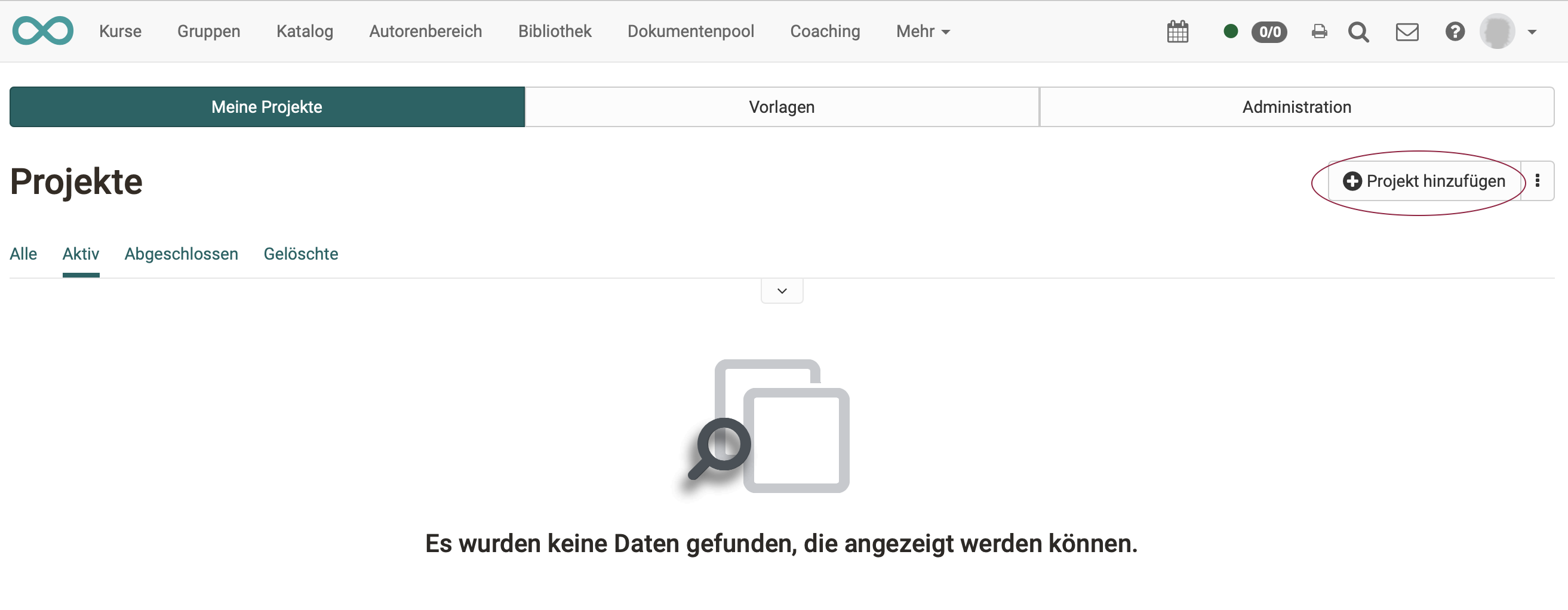Click the user avatar picture
The image size is (1568, 610).
(x=1501, y=31)
